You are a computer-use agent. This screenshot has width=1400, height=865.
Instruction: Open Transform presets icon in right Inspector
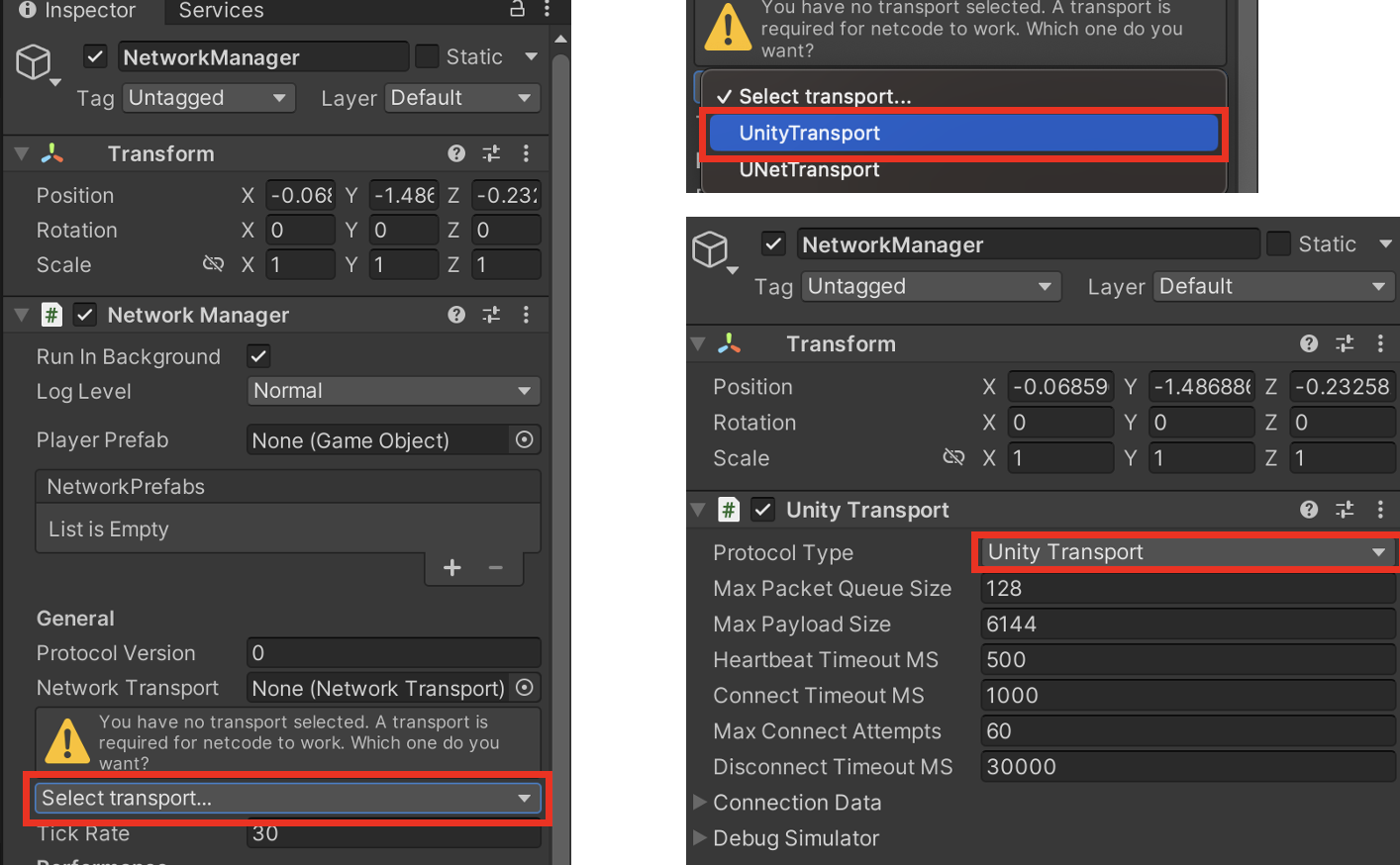pyautogui.click(x=1345, y=343)
